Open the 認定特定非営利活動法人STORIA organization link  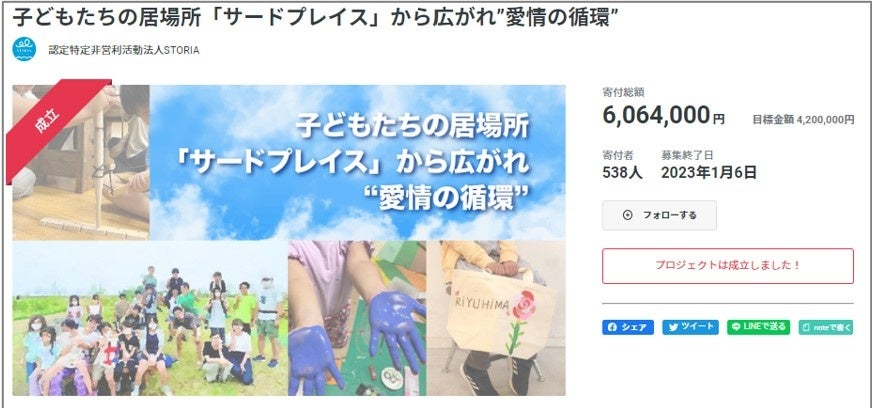click(123, 50)
